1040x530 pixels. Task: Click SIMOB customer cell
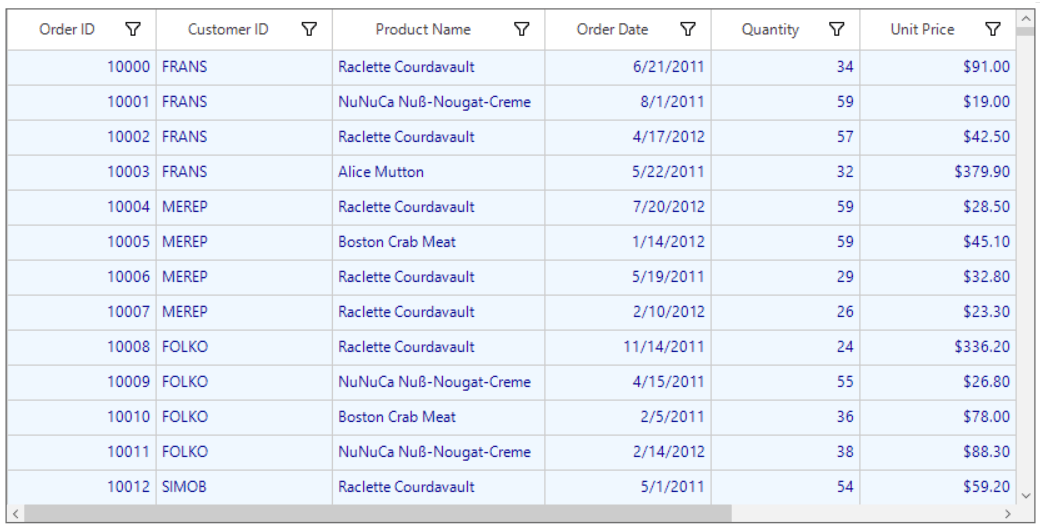[244, 487]
